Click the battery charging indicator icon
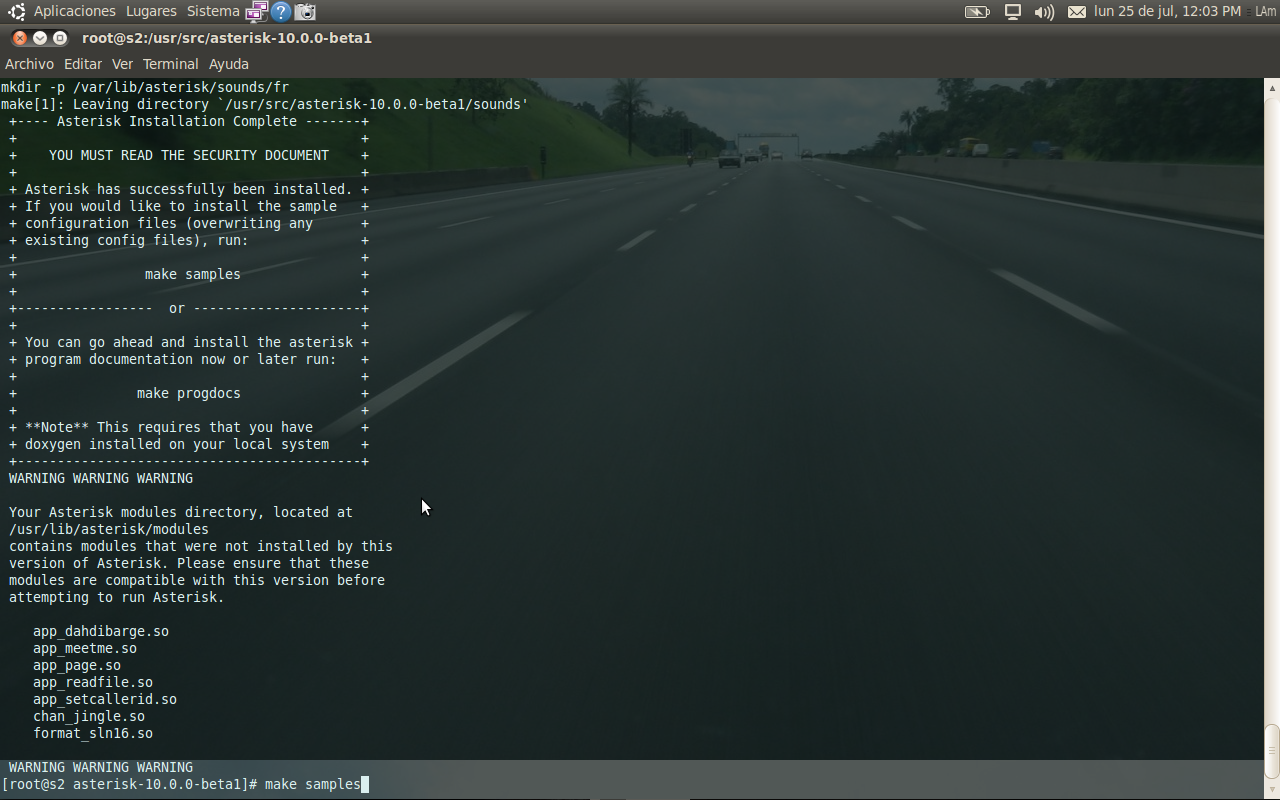The image size is (1280, 800). click(x=977, y=12)
